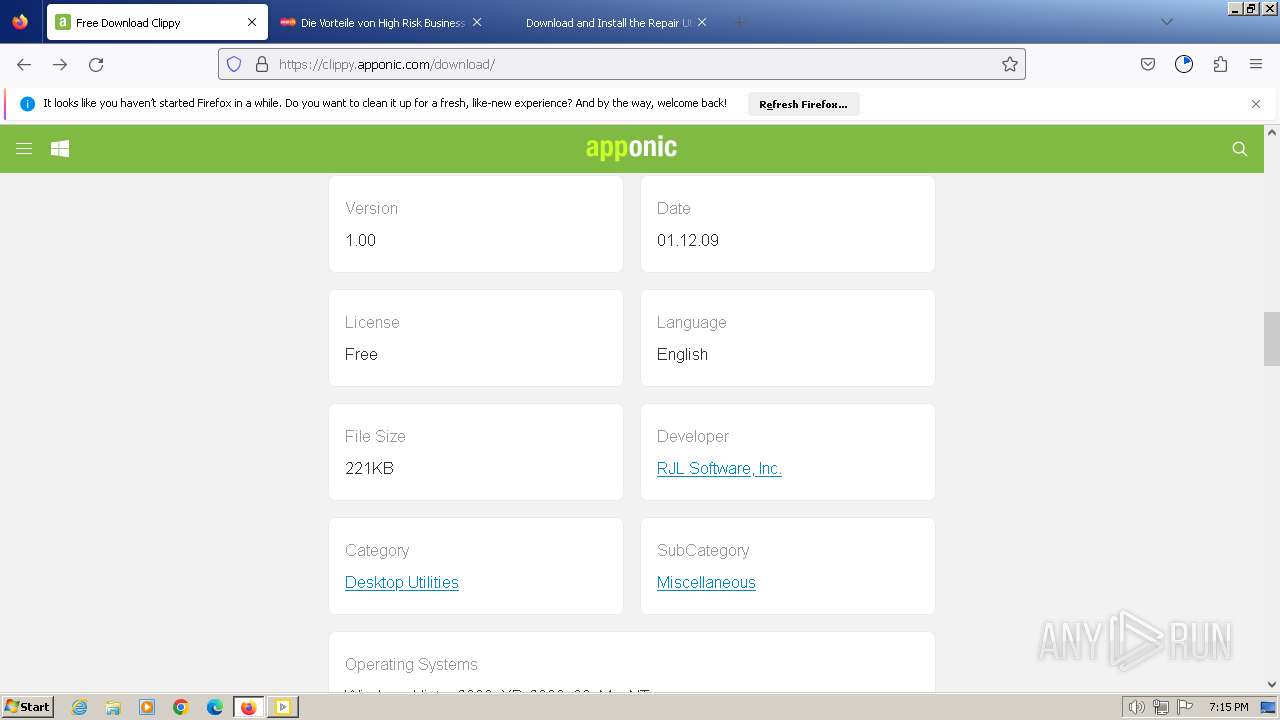This screenshot has width=1280, height=720.
Task: Click the taskbar clock 7:15 PM
Action: click(1228, 707)
